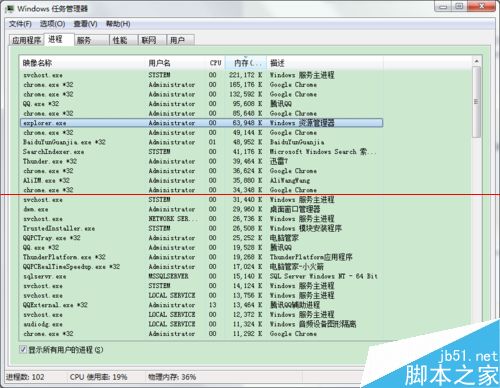
Task: Select the chrome.exe row using 165,176 K
Action: point(201,85)
